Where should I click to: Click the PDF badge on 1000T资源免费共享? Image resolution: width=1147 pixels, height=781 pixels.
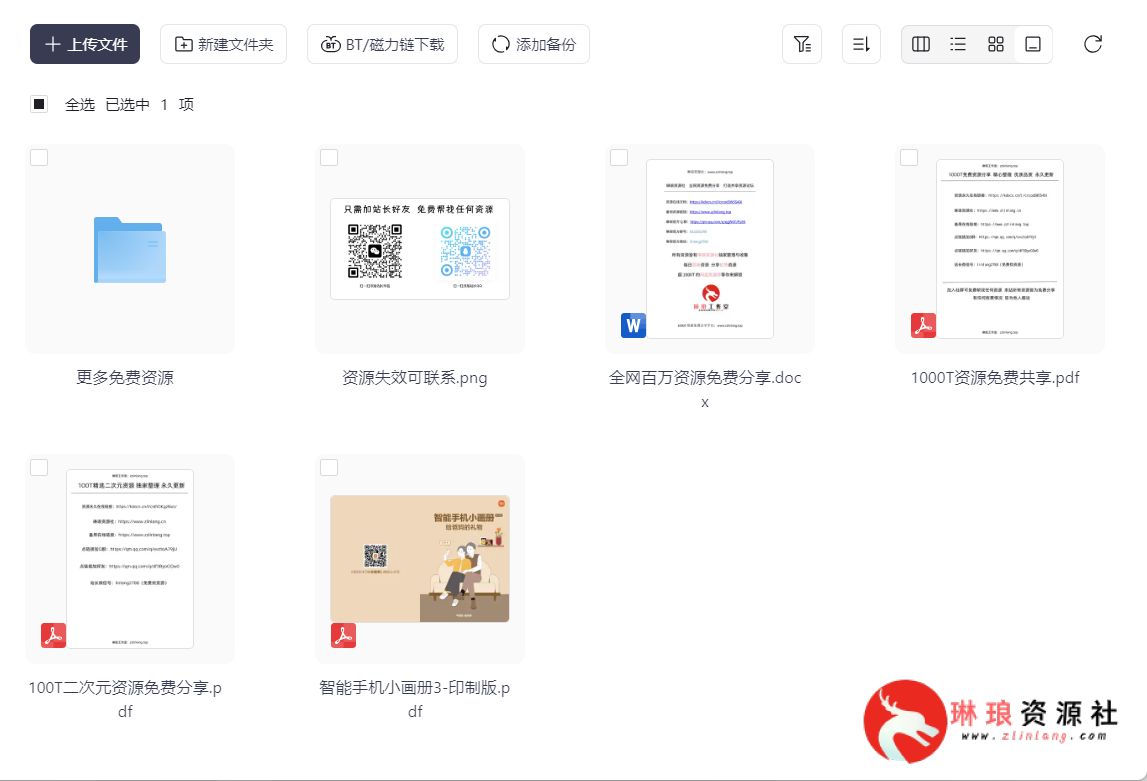923,325
